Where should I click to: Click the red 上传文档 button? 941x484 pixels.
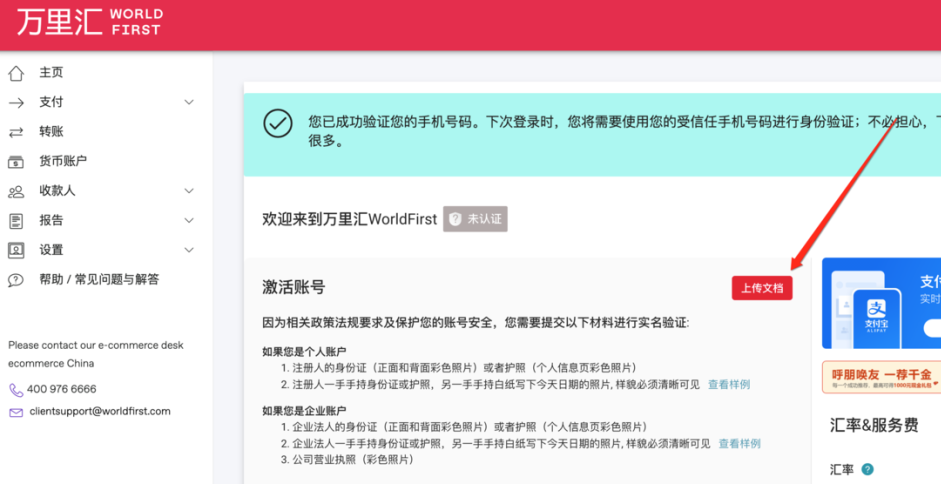(x=762, y=288)
